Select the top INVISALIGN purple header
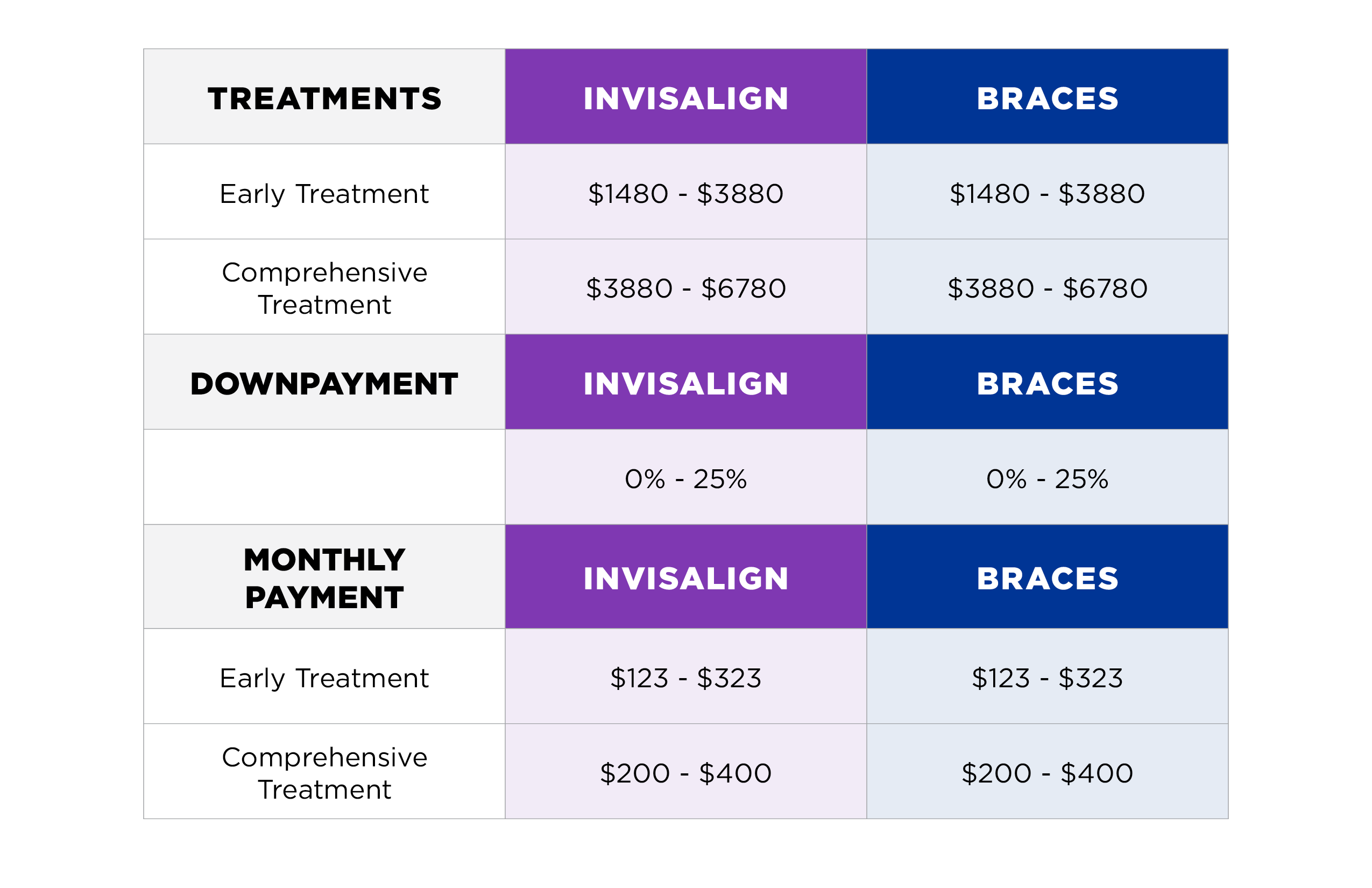1372x888 pixels. click(686, 96)
